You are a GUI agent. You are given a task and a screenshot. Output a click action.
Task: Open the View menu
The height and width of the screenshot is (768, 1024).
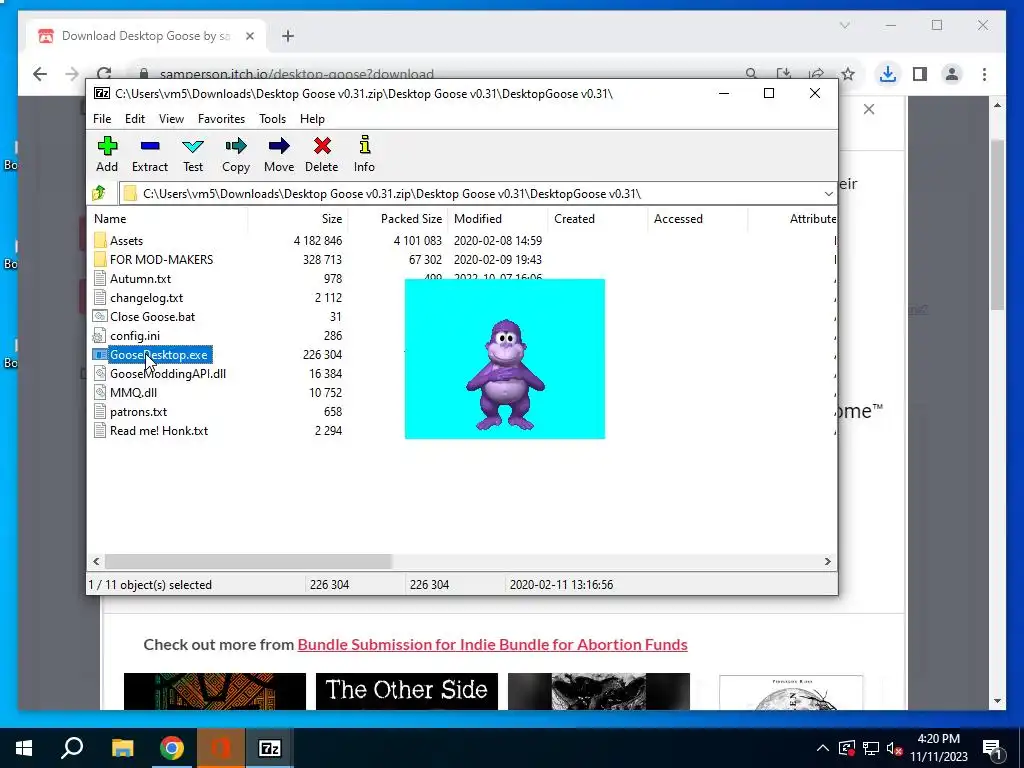click(x=171, y=119)
